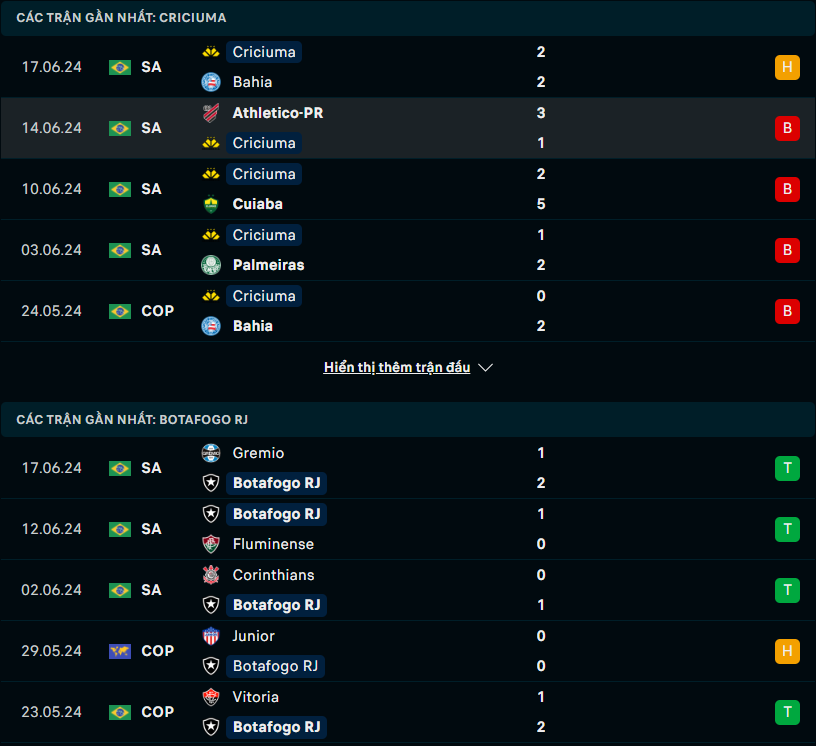Image resolution: width=816 pixels, height=746 pixels.
Task: Click Cuiaba score 5
Action: tap(541, 204)
